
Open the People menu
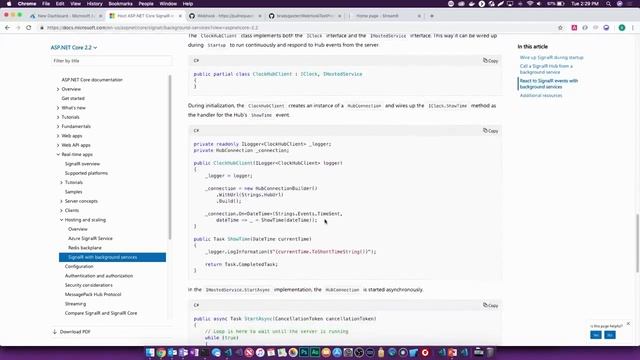coord(146,4)
